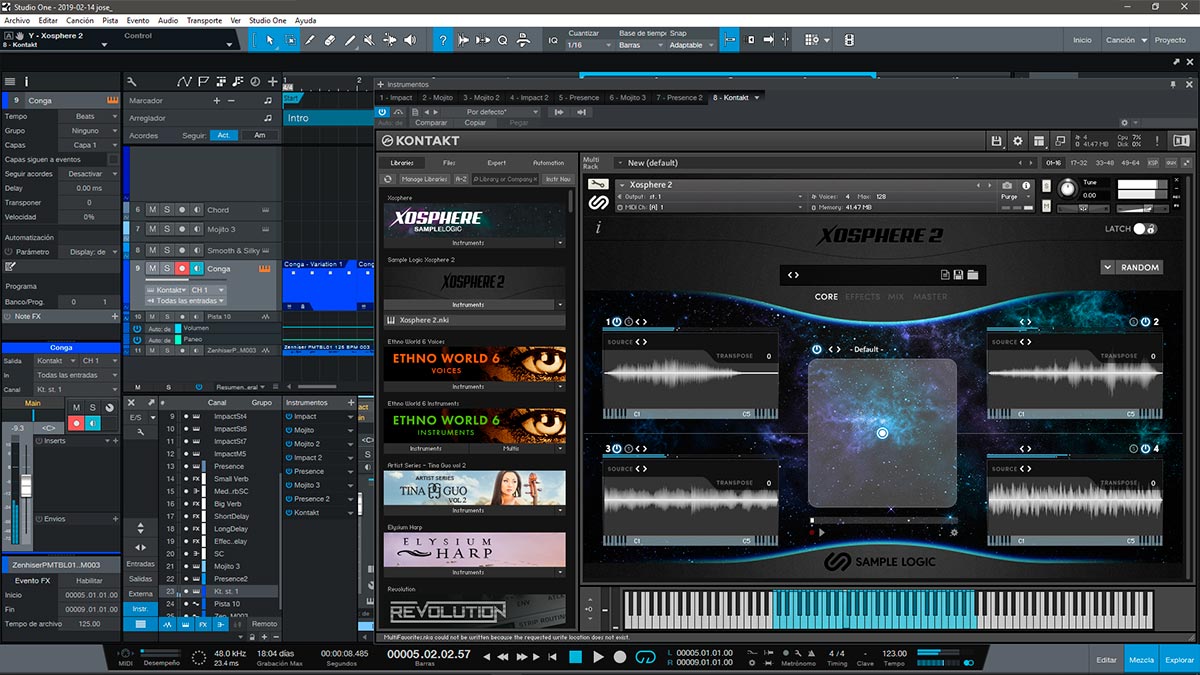Select the Range tool
This screenshot has height=675, width=1200.
point(290,40)
